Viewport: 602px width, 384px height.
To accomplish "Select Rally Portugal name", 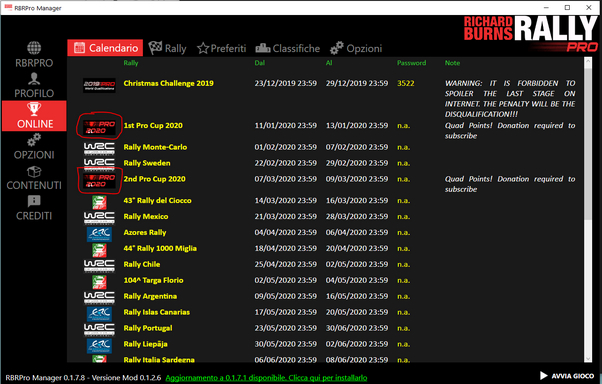I will pyautogui.click(x=148, y=328).
